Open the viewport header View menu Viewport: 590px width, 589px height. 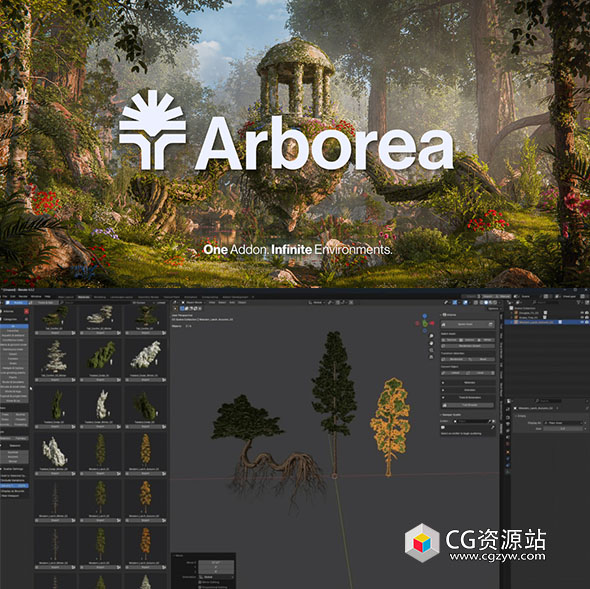pos(212,302)
